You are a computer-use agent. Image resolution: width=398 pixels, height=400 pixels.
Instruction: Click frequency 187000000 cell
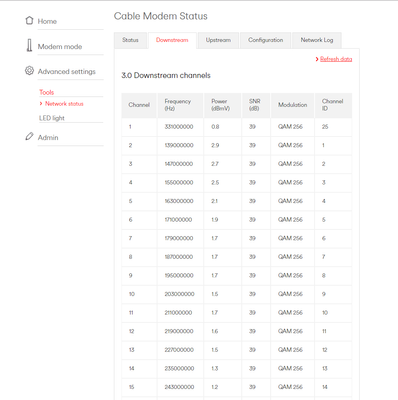click(x=179, y=257)
